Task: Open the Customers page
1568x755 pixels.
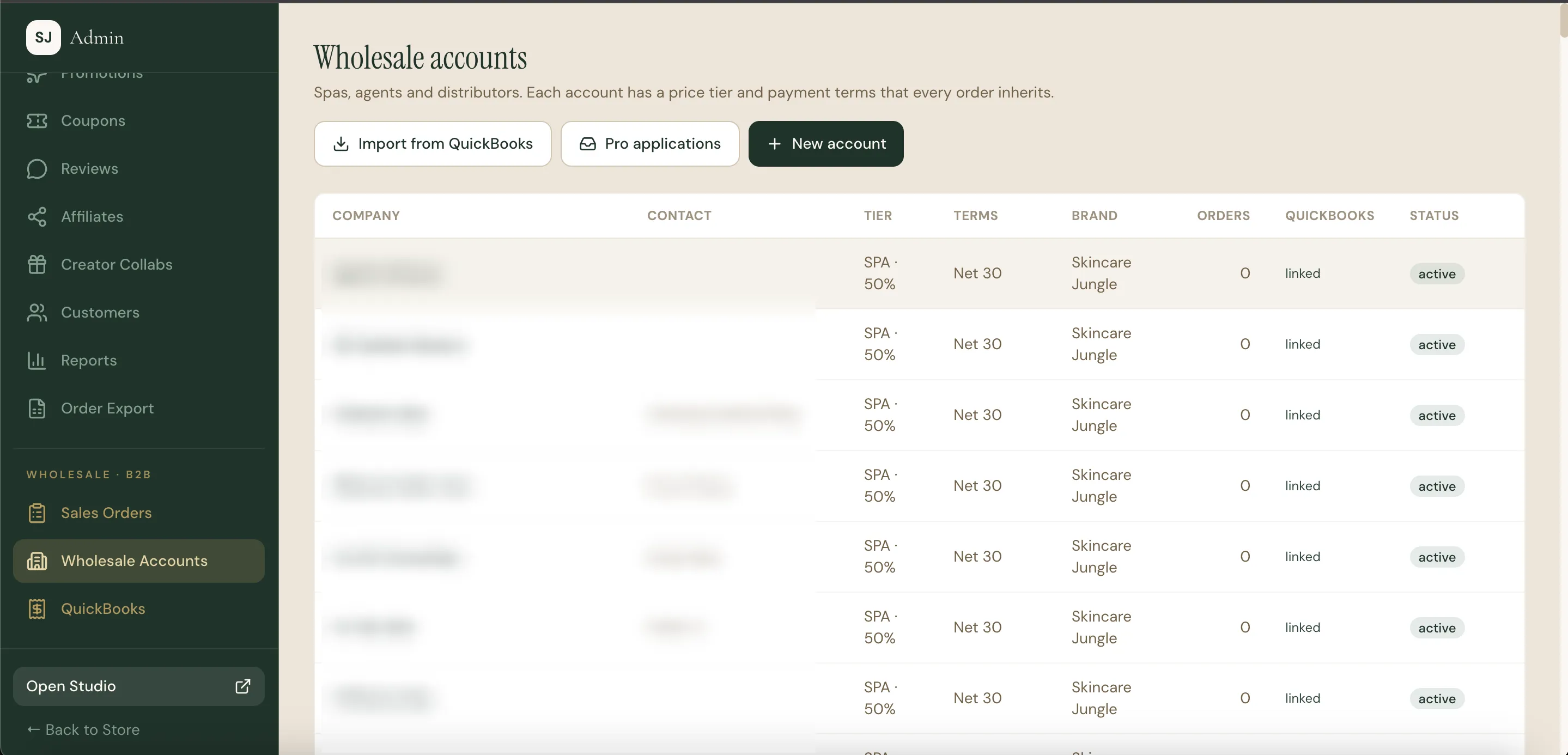Action: coord(139,313)
